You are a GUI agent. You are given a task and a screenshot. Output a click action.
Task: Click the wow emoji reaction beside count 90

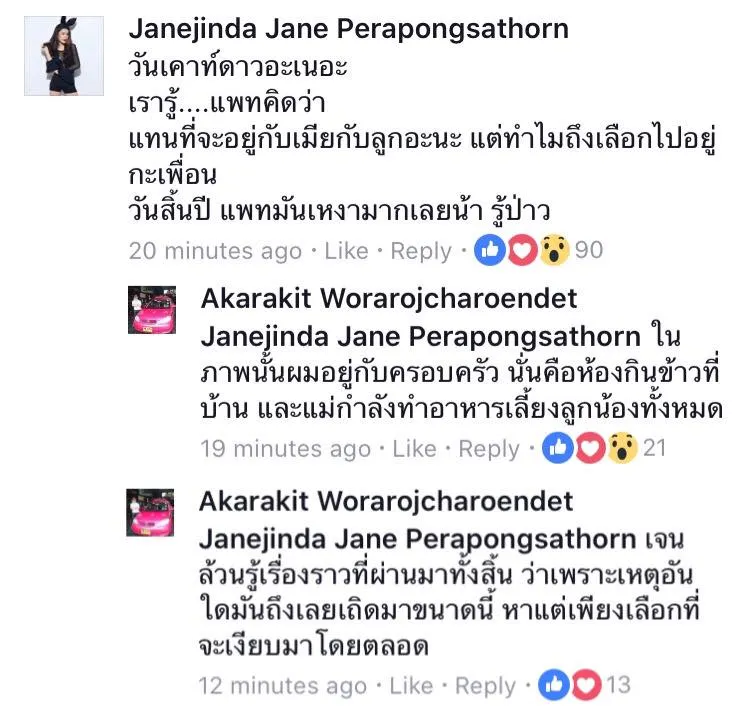coord(554,250)
